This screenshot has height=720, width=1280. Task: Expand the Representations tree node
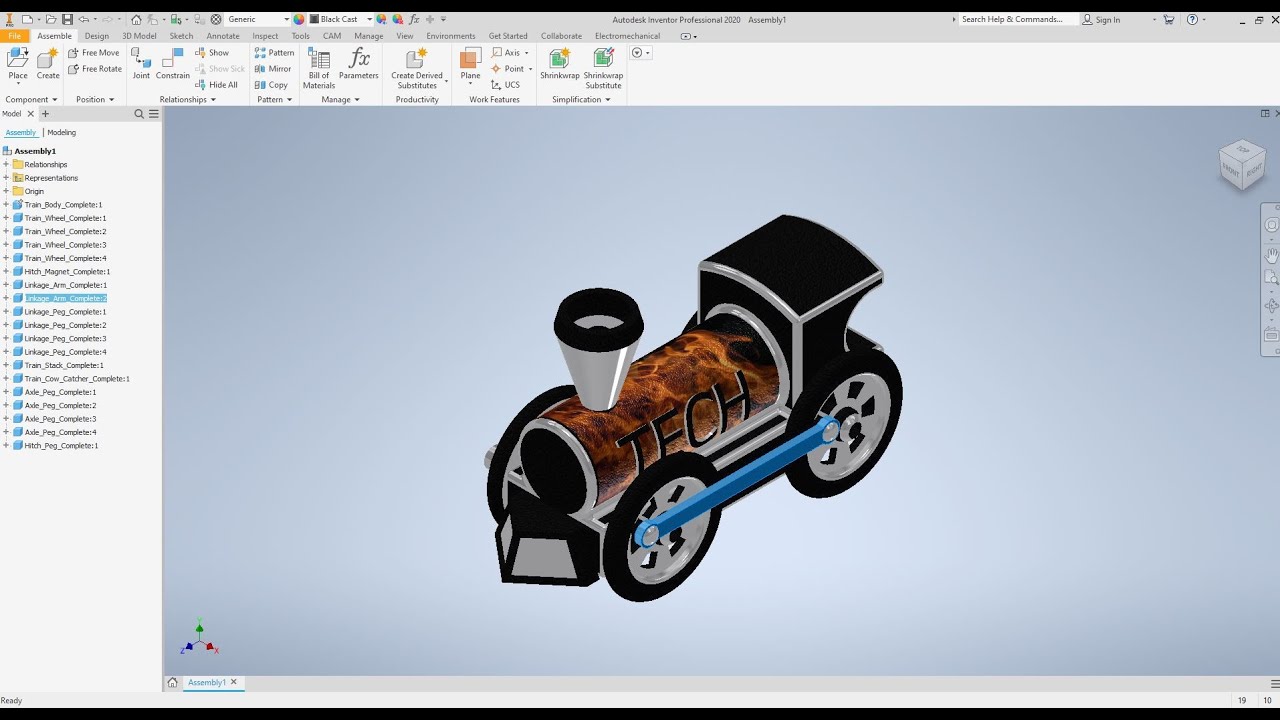coord(6,178)
